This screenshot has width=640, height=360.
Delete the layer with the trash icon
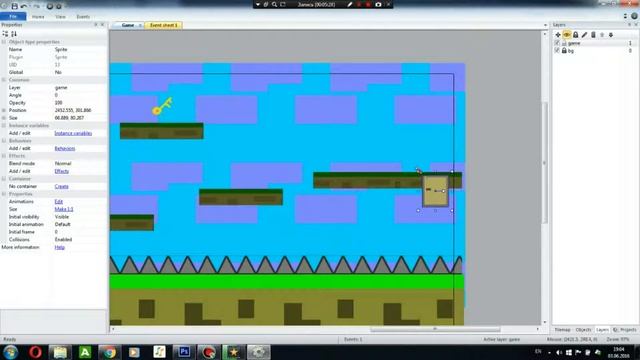click(x=593, y=35)
